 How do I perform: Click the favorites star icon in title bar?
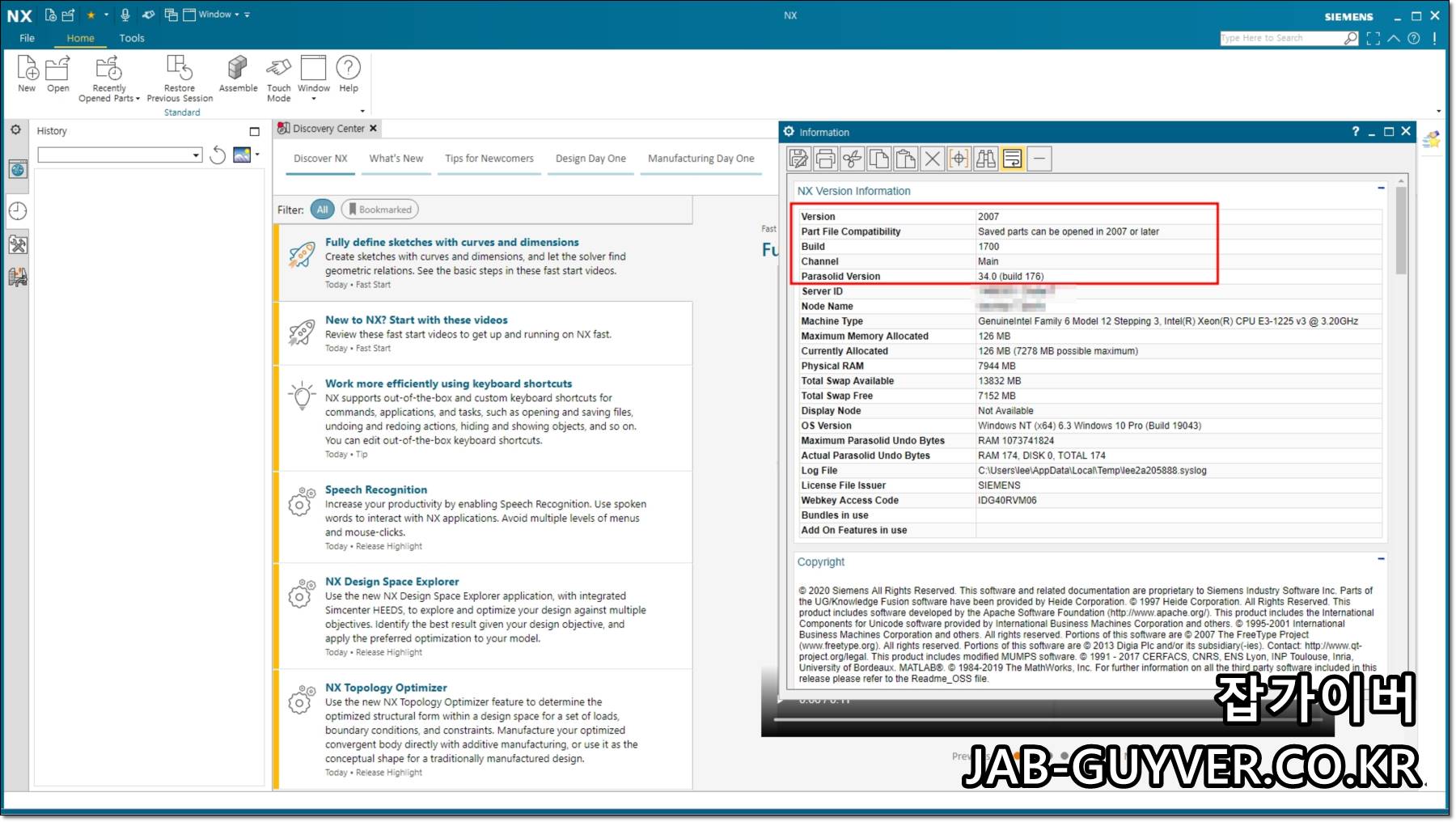(x=91, y=15)
